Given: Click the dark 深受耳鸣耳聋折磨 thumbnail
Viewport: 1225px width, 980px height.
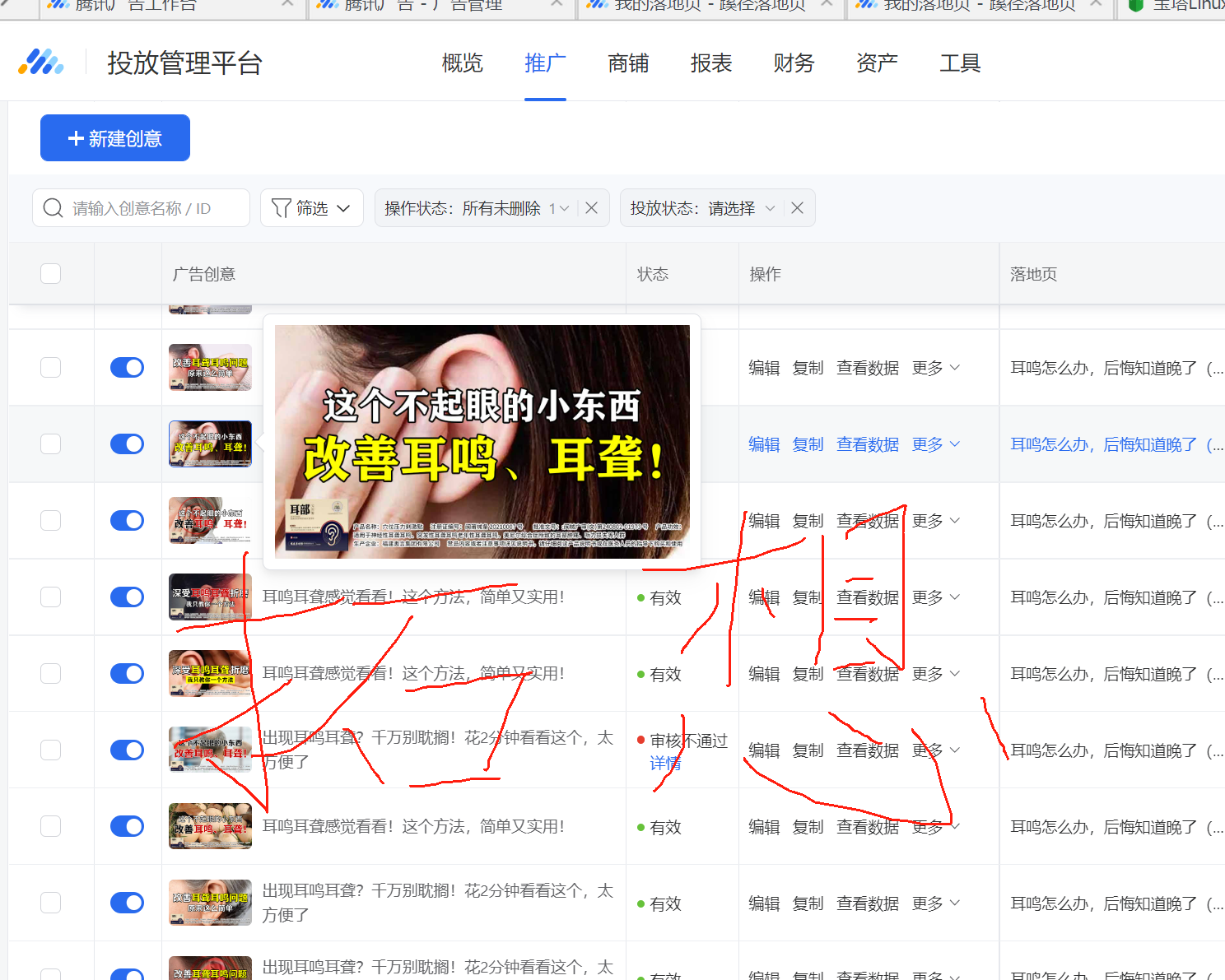Looking at the screenshot, I should (x=211, y=597).
